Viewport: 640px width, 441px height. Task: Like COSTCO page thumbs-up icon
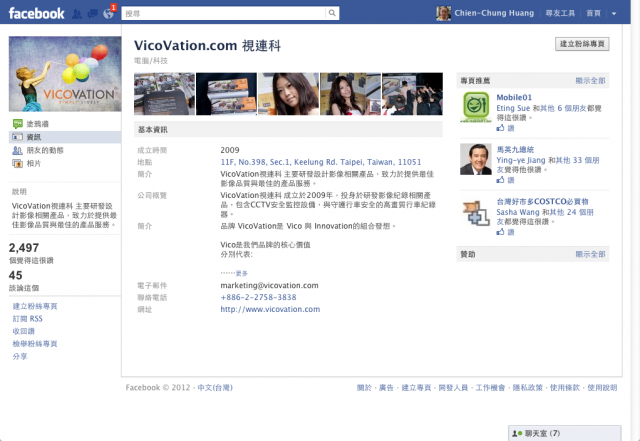click(500, 232)
